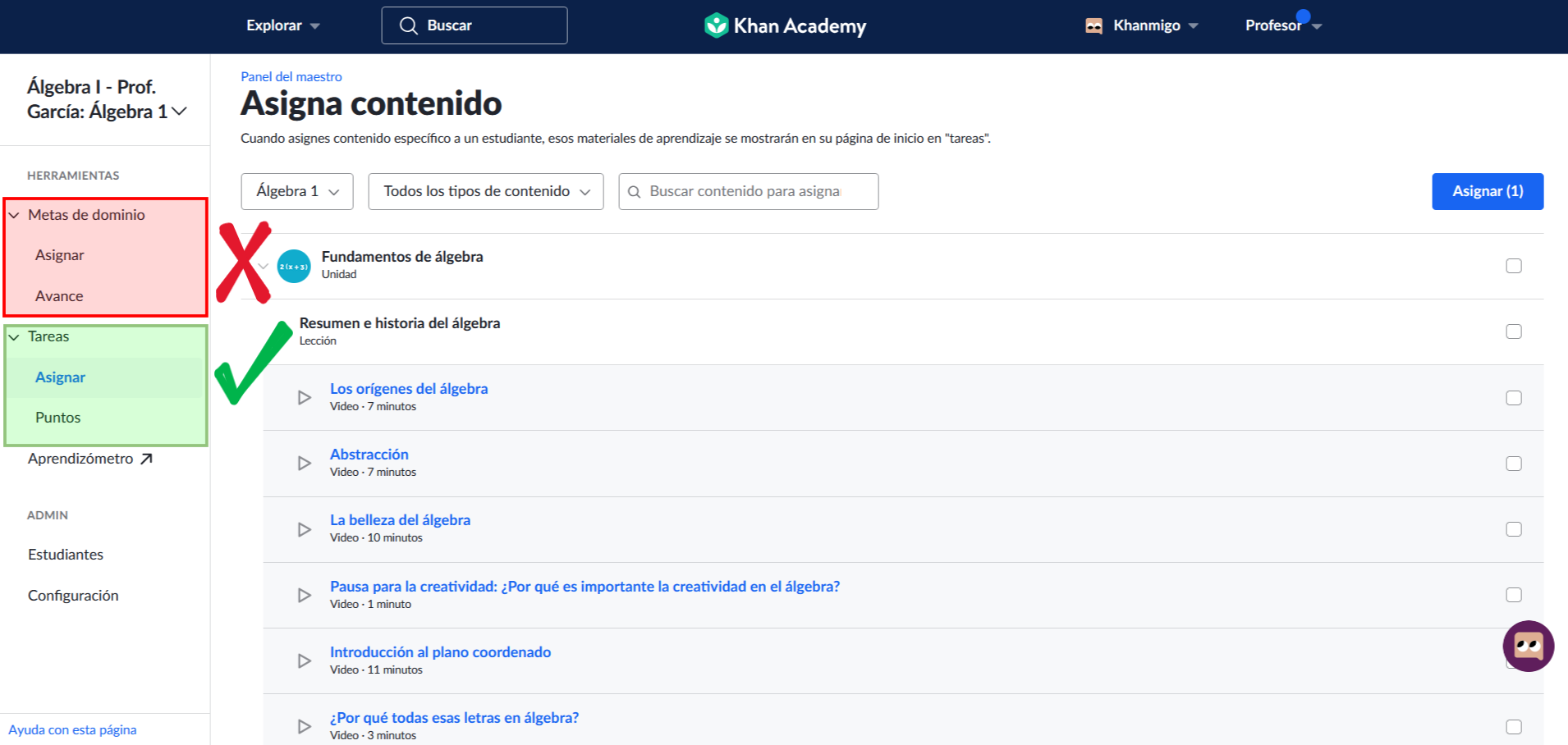Check the ¿Por qué todas esas letras? checkbox
1568x745 pixels.
[x=1514, y=727]
